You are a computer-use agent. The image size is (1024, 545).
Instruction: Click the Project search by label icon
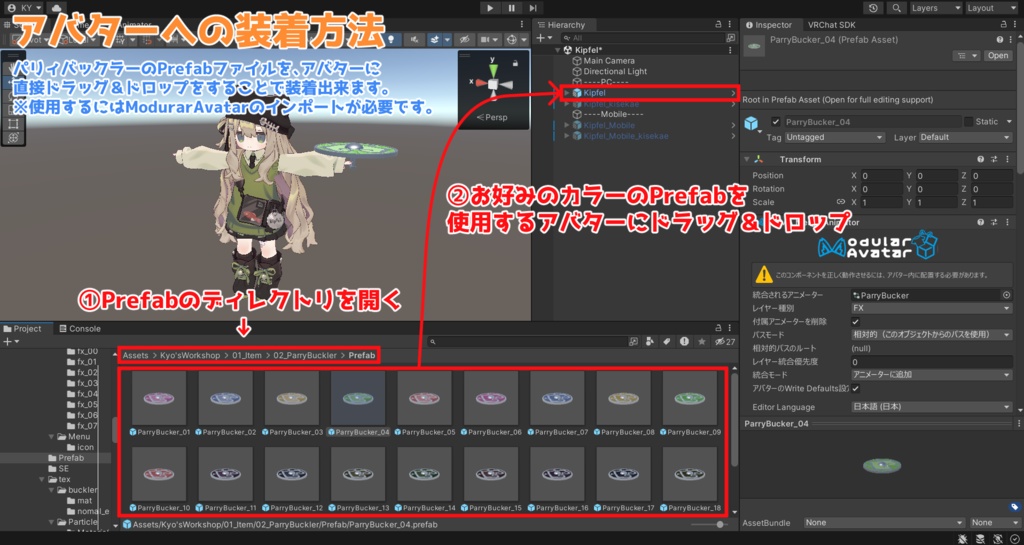(667, 341)
